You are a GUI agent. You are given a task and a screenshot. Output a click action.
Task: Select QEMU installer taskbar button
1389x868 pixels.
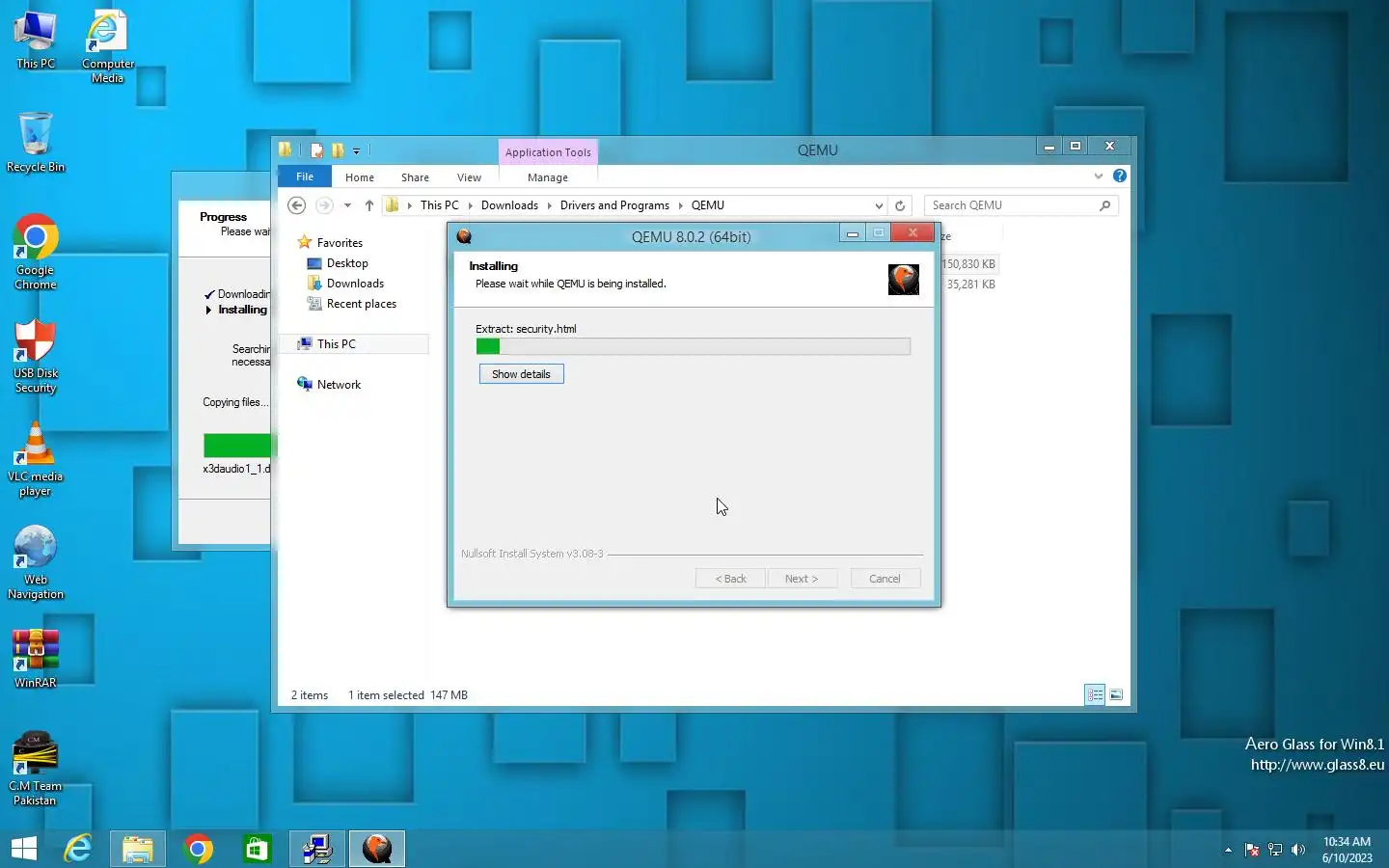(x=377, y=849)
